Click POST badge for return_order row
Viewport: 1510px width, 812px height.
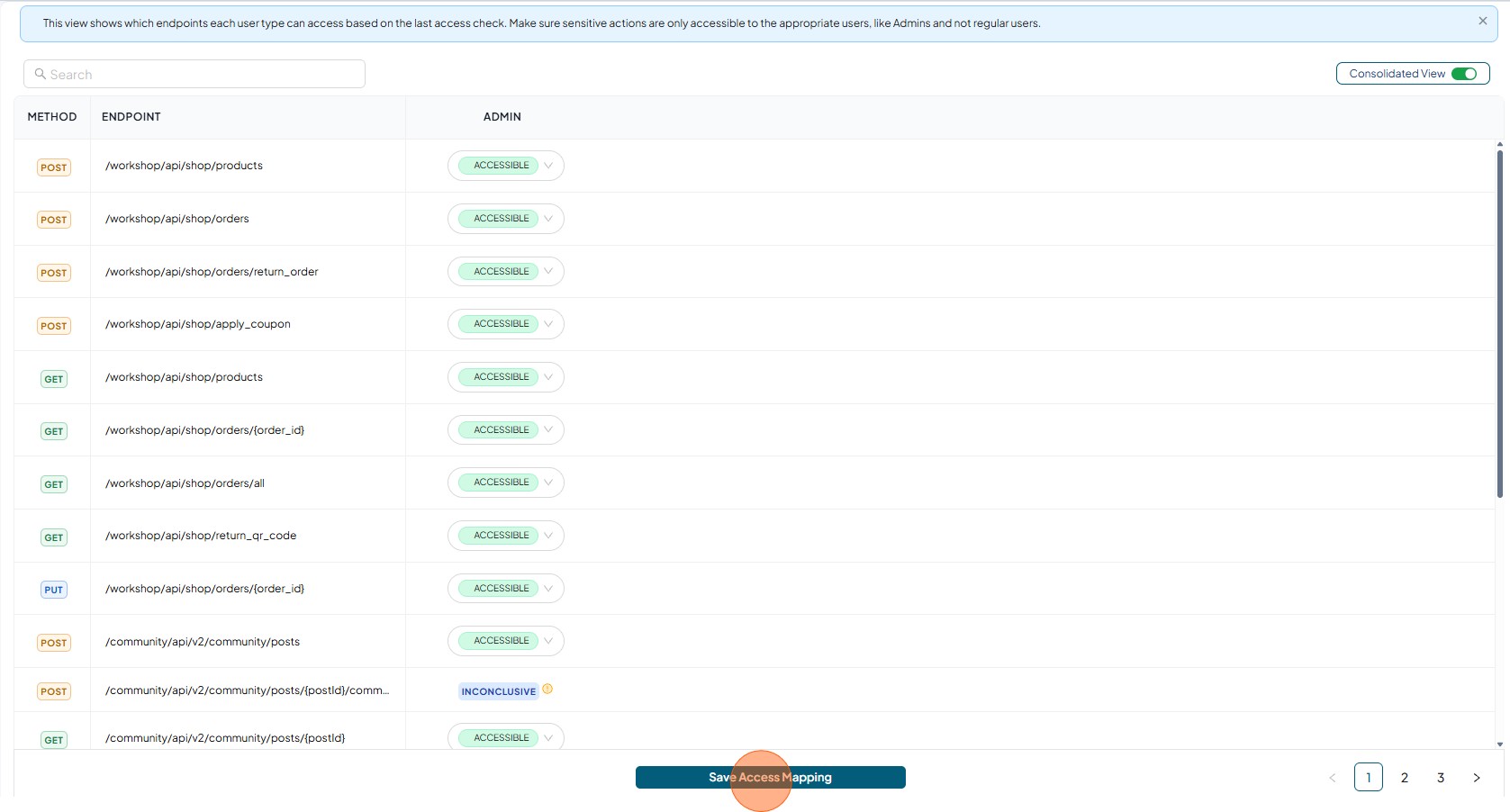54,273
